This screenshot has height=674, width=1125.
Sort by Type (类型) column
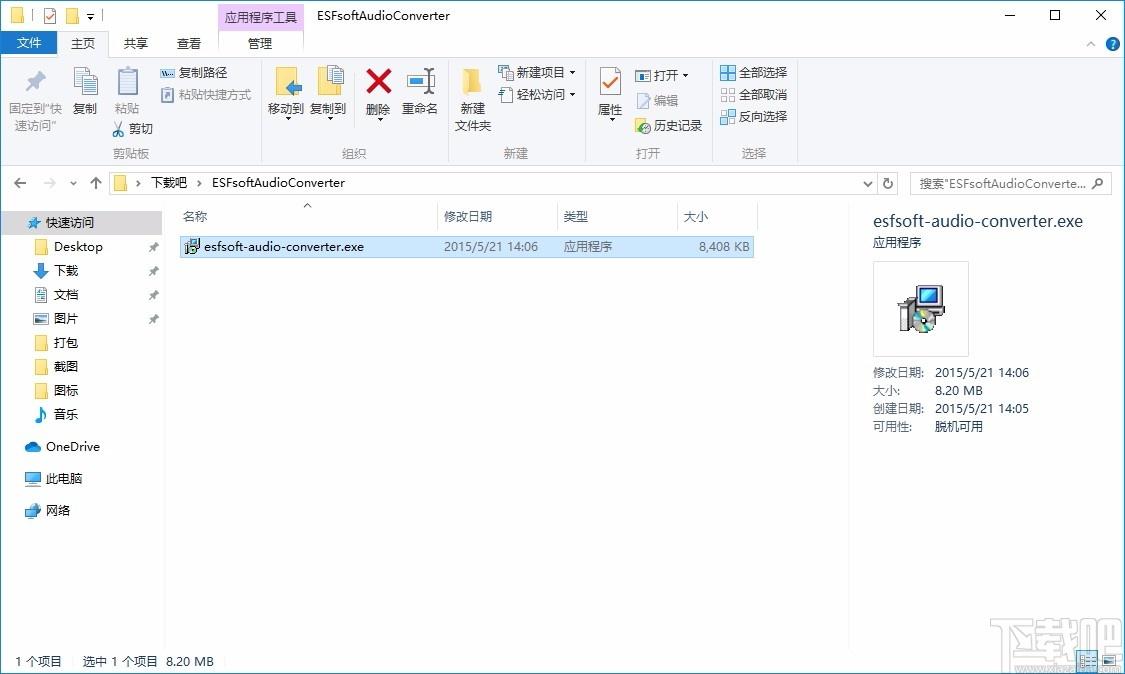[x=575, y=216]
